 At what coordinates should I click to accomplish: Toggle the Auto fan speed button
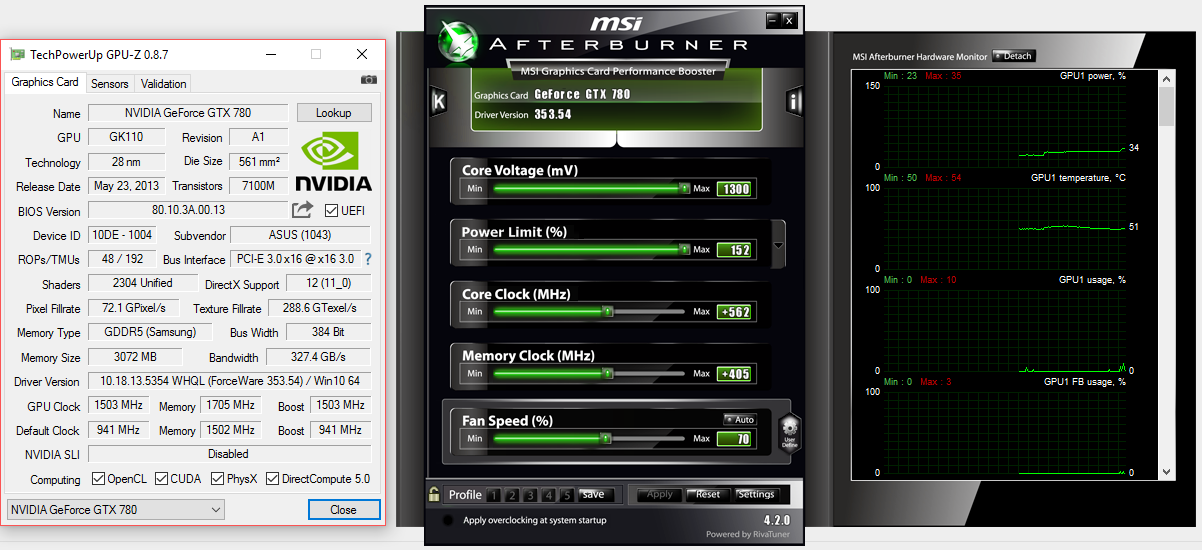coord(740,419)
